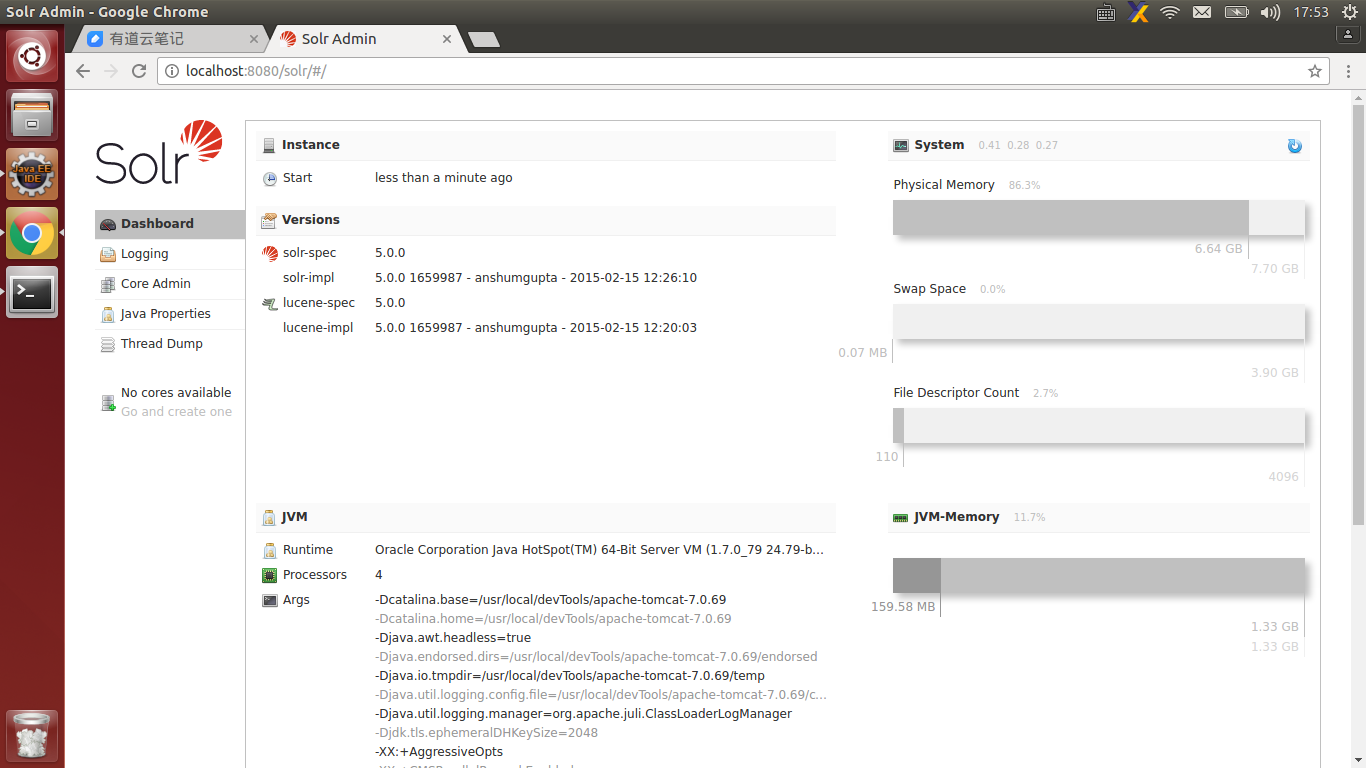
Task: Click the JVM-Memory usage bar
Action: [1099, 575]
